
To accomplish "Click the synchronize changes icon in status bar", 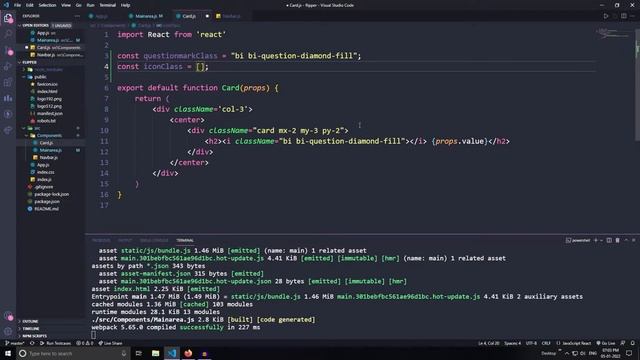I will [x=32, y=343].
